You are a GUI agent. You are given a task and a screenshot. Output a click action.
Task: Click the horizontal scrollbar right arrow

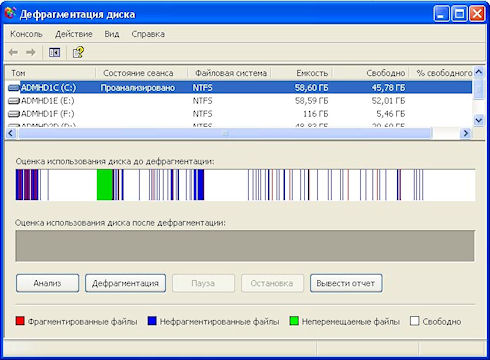466,133
